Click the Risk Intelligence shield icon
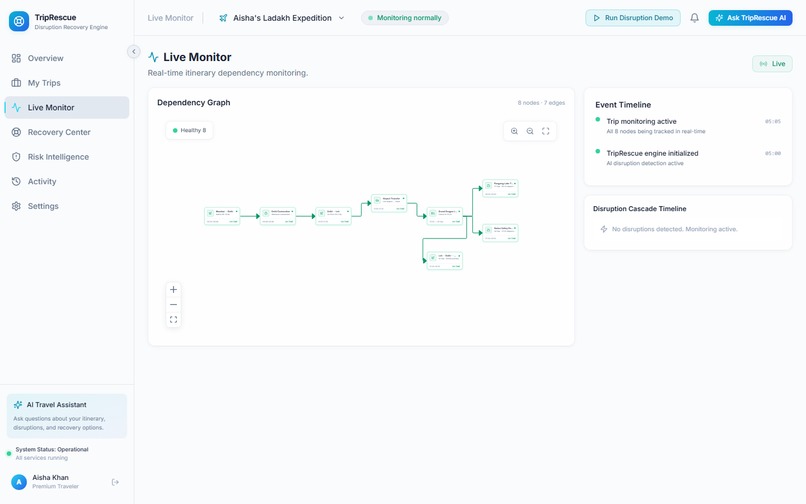806x504 pixels. pyautogui.click(x=16, y=157)
